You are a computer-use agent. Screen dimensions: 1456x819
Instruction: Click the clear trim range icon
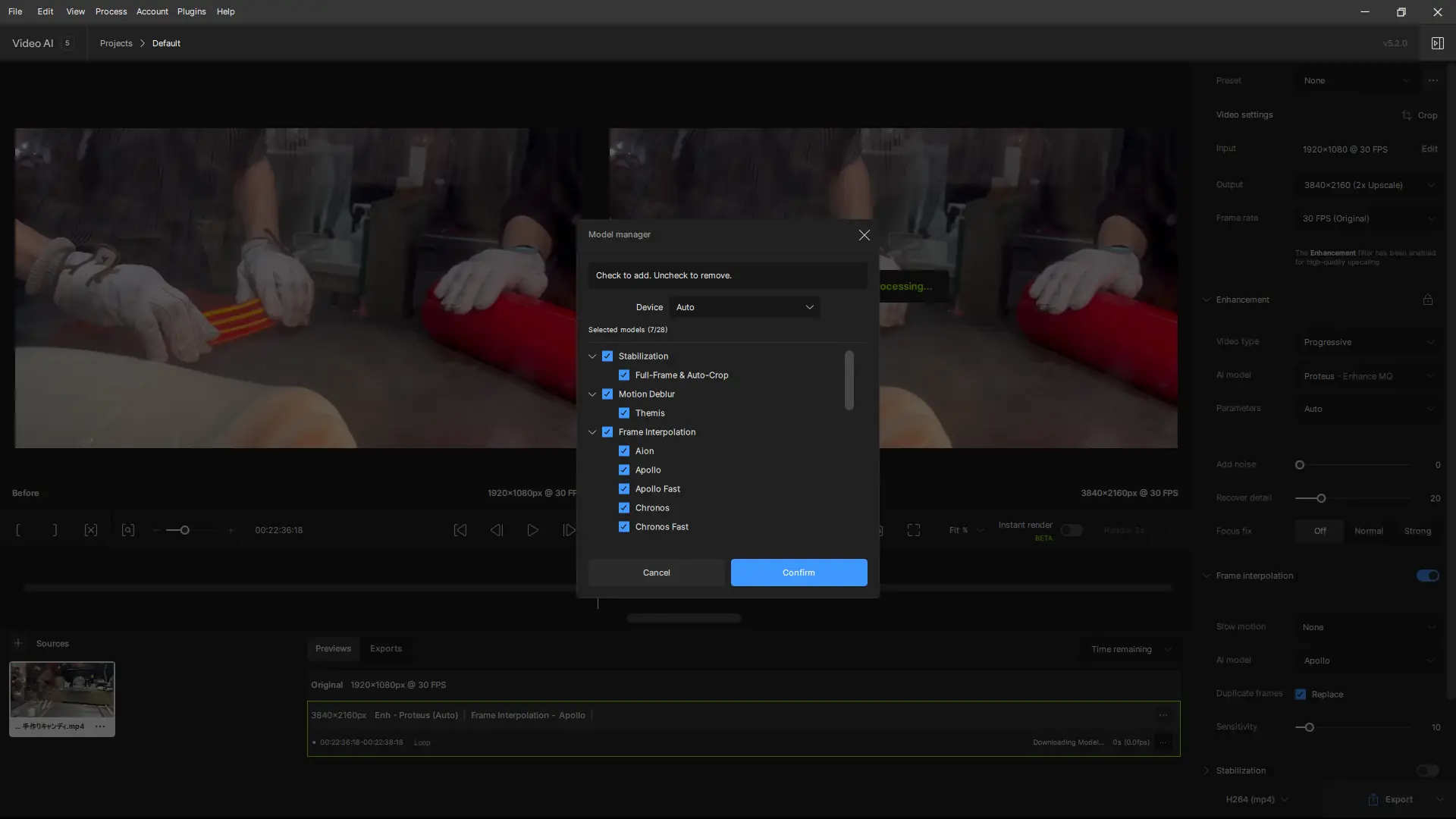tap(91, 530)
